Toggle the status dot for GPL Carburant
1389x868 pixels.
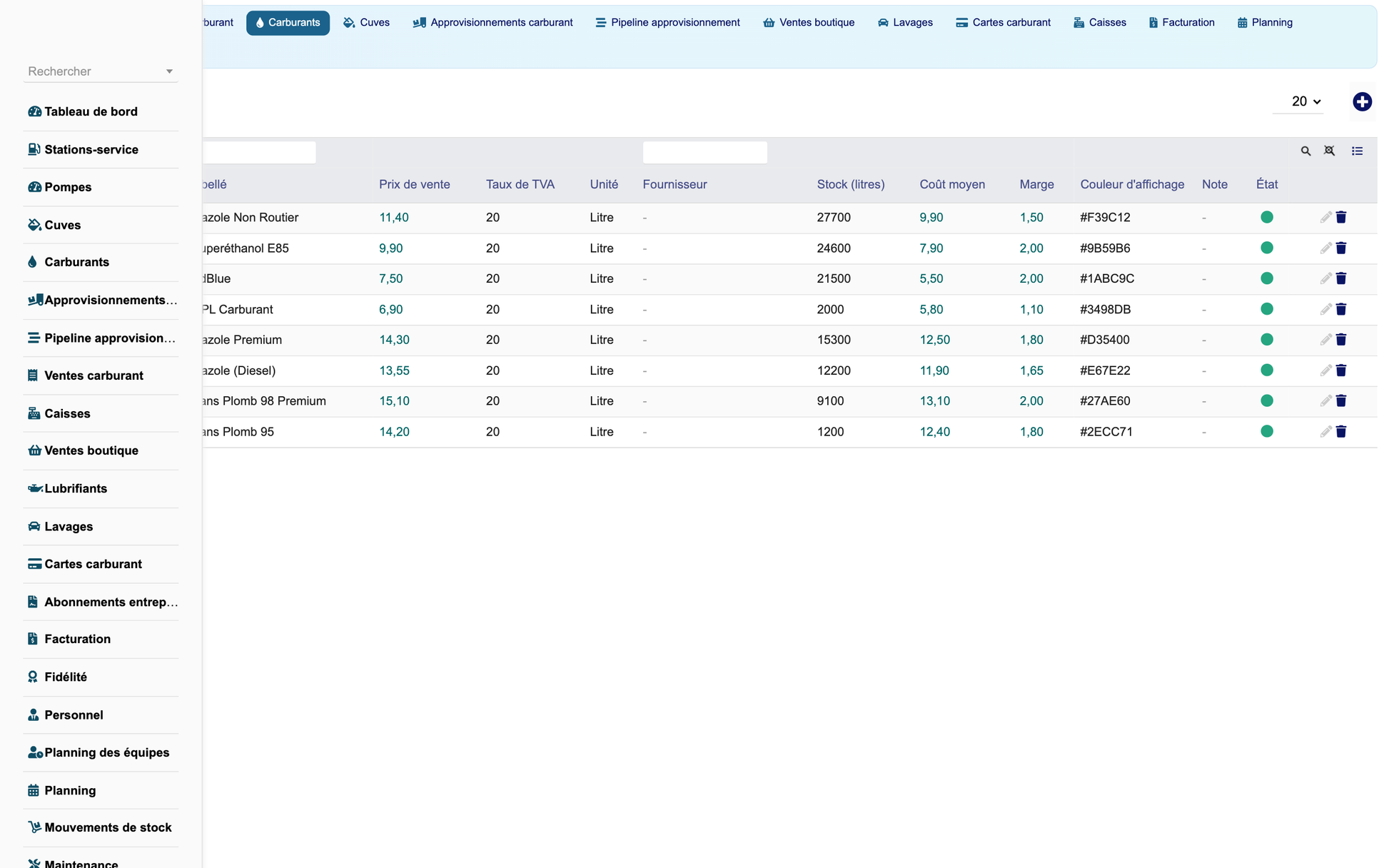pyautogui.click(x=1267, y=309)
